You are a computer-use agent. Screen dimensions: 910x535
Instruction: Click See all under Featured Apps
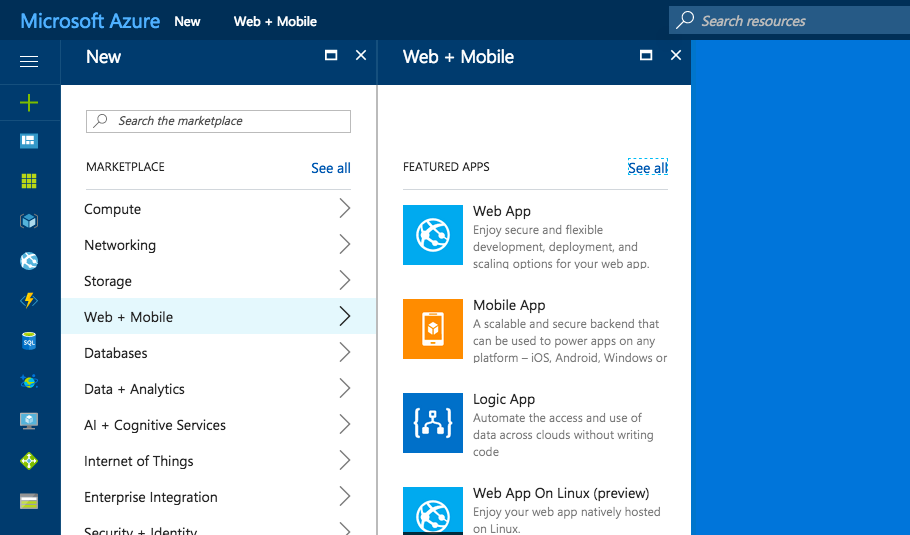point(648,168)
